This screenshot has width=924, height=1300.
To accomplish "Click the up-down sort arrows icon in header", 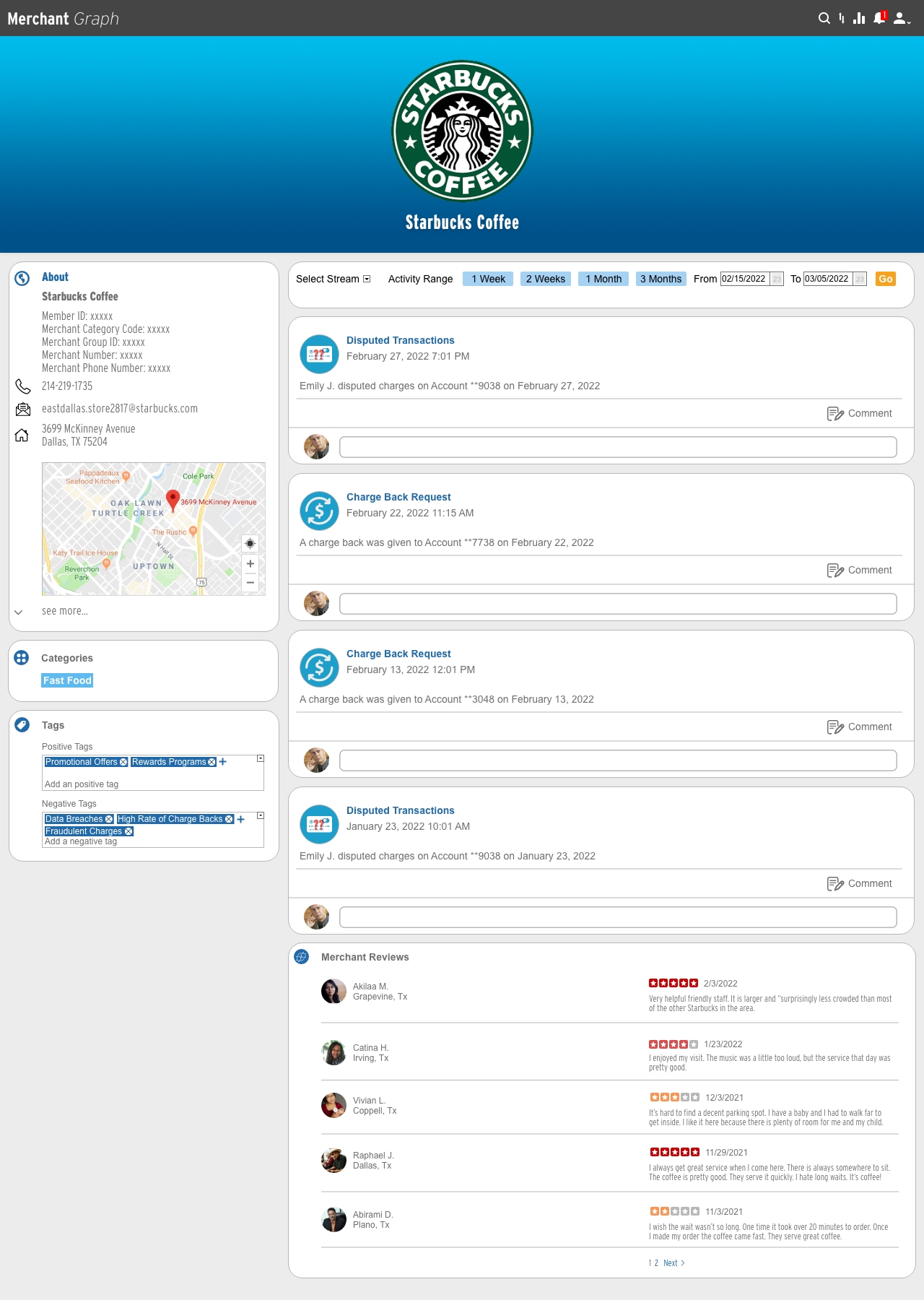I will tap(842, 18).
